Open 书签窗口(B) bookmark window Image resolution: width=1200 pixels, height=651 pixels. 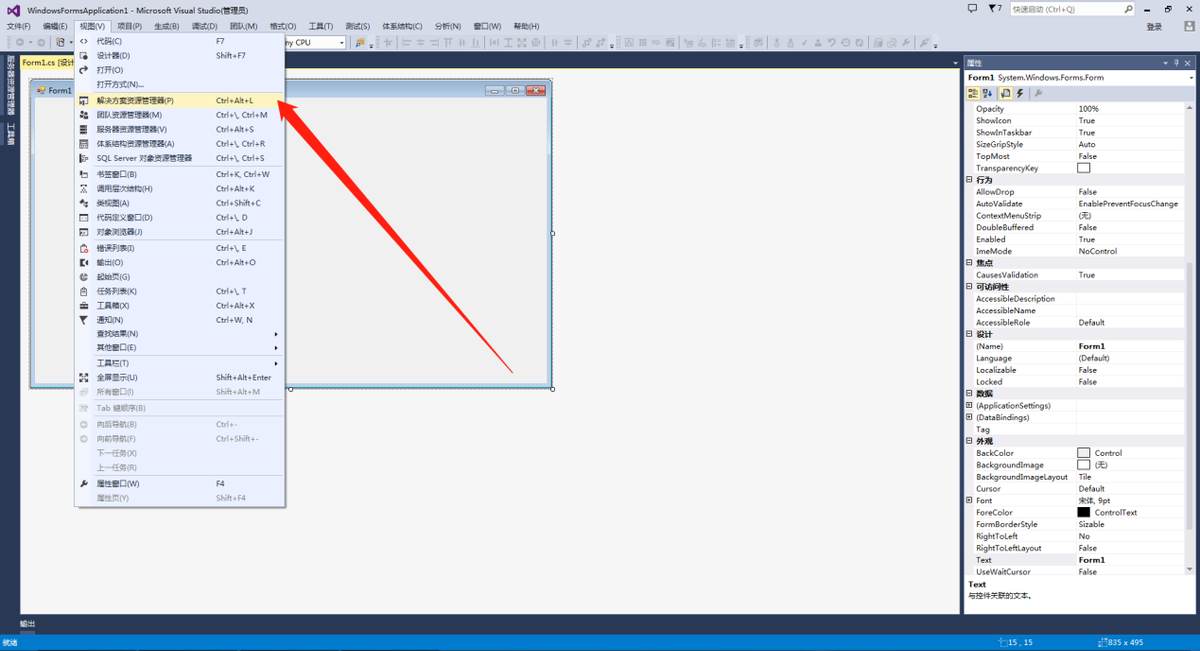pyautogui.click(x=180, y=174)
